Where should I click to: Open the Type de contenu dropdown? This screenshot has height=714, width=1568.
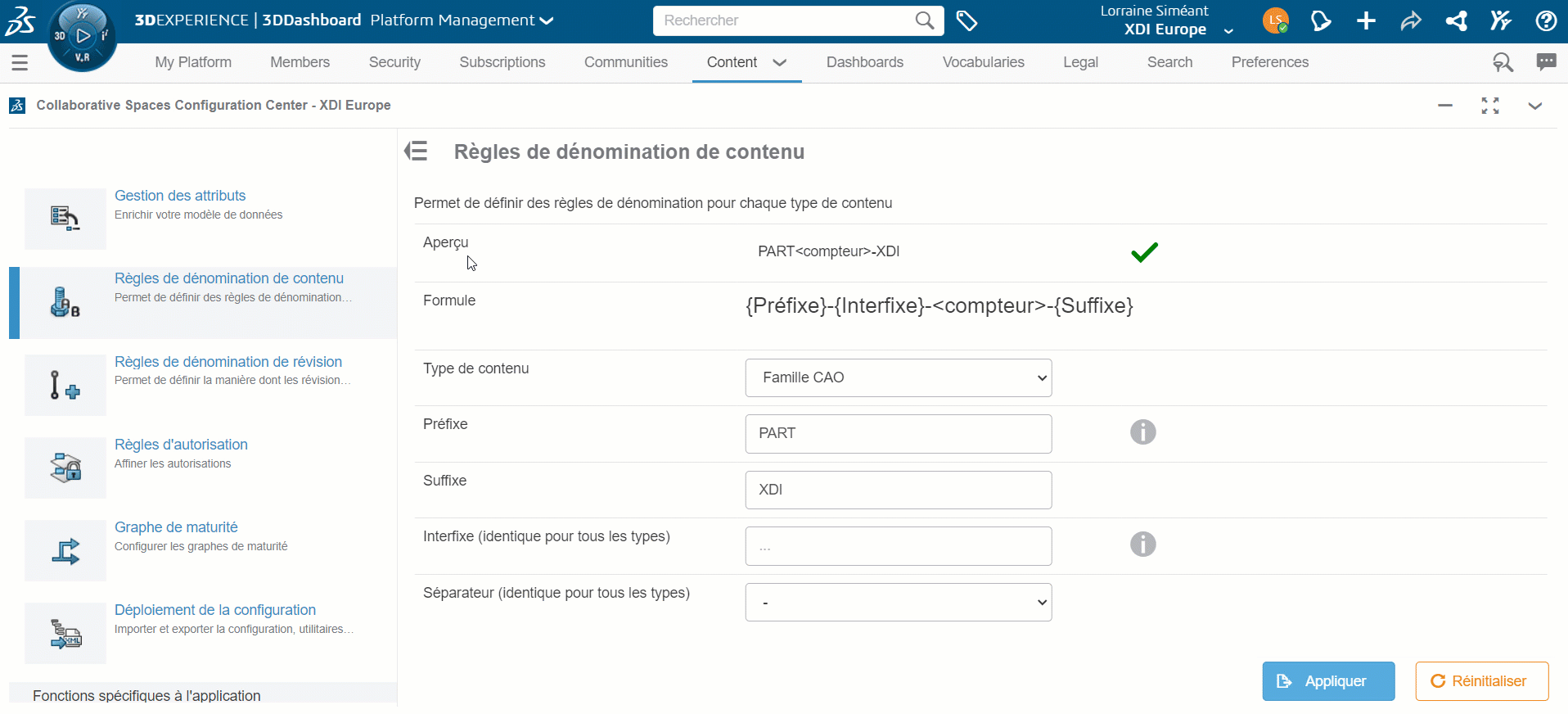[x=898, y=377]
